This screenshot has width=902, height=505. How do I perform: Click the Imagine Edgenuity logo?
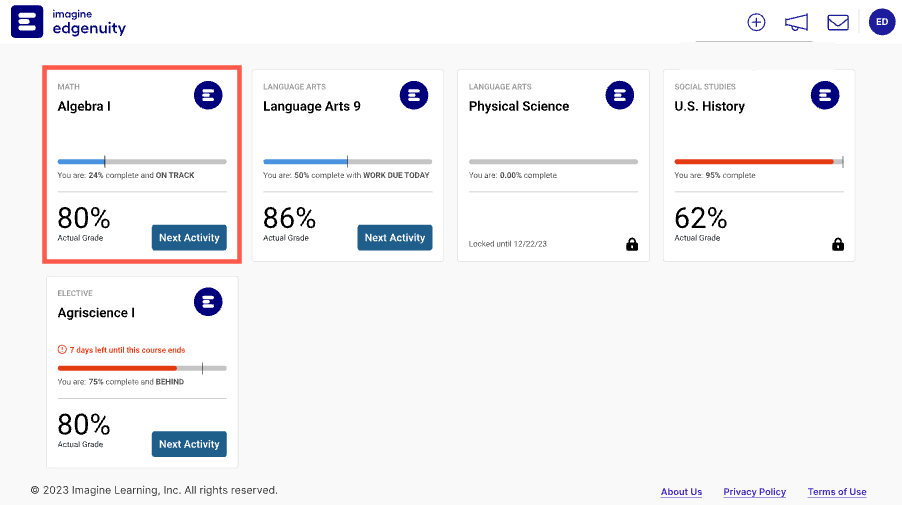click(69, 22)
